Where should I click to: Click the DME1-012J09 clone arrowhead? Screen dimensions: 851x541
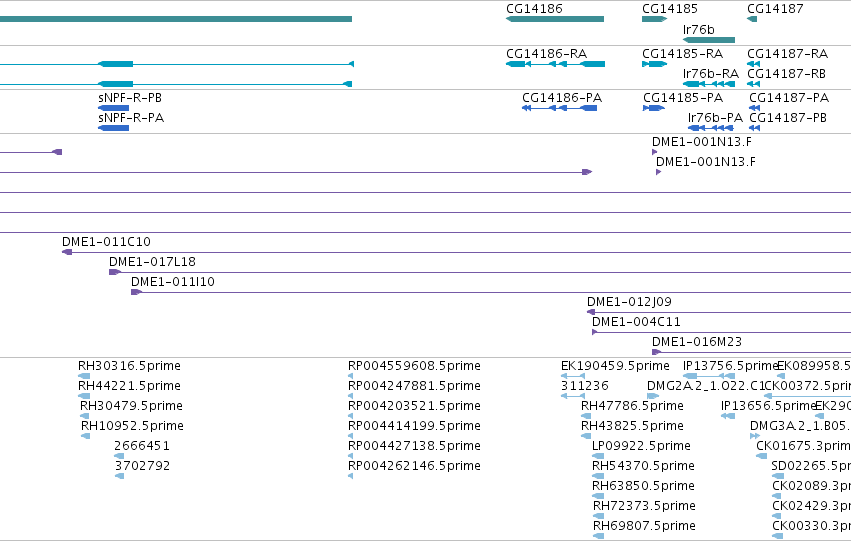(x=591, y=312)
